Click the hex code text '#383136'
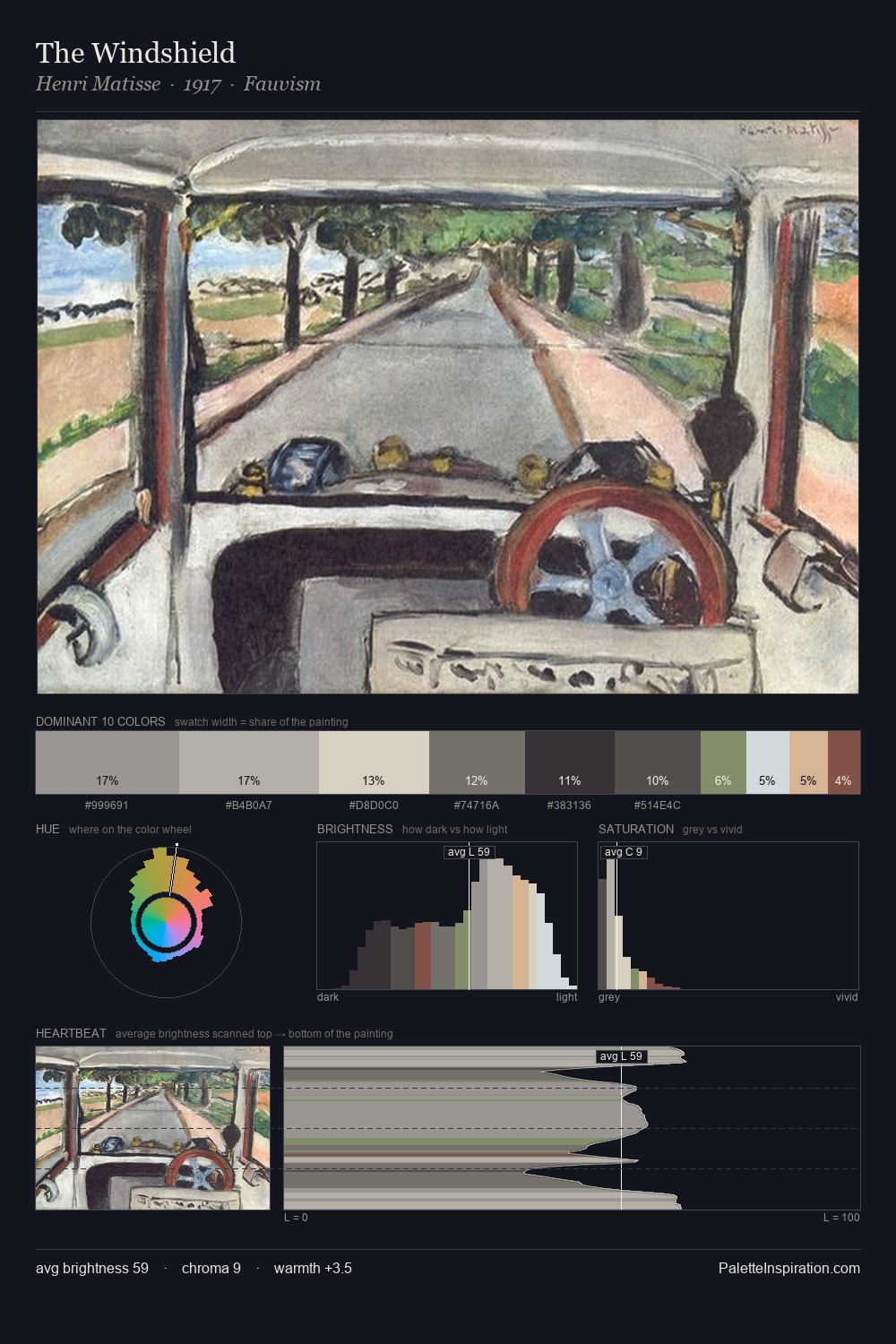Viewport: 896px width, 1344px height. coord(570,806)
